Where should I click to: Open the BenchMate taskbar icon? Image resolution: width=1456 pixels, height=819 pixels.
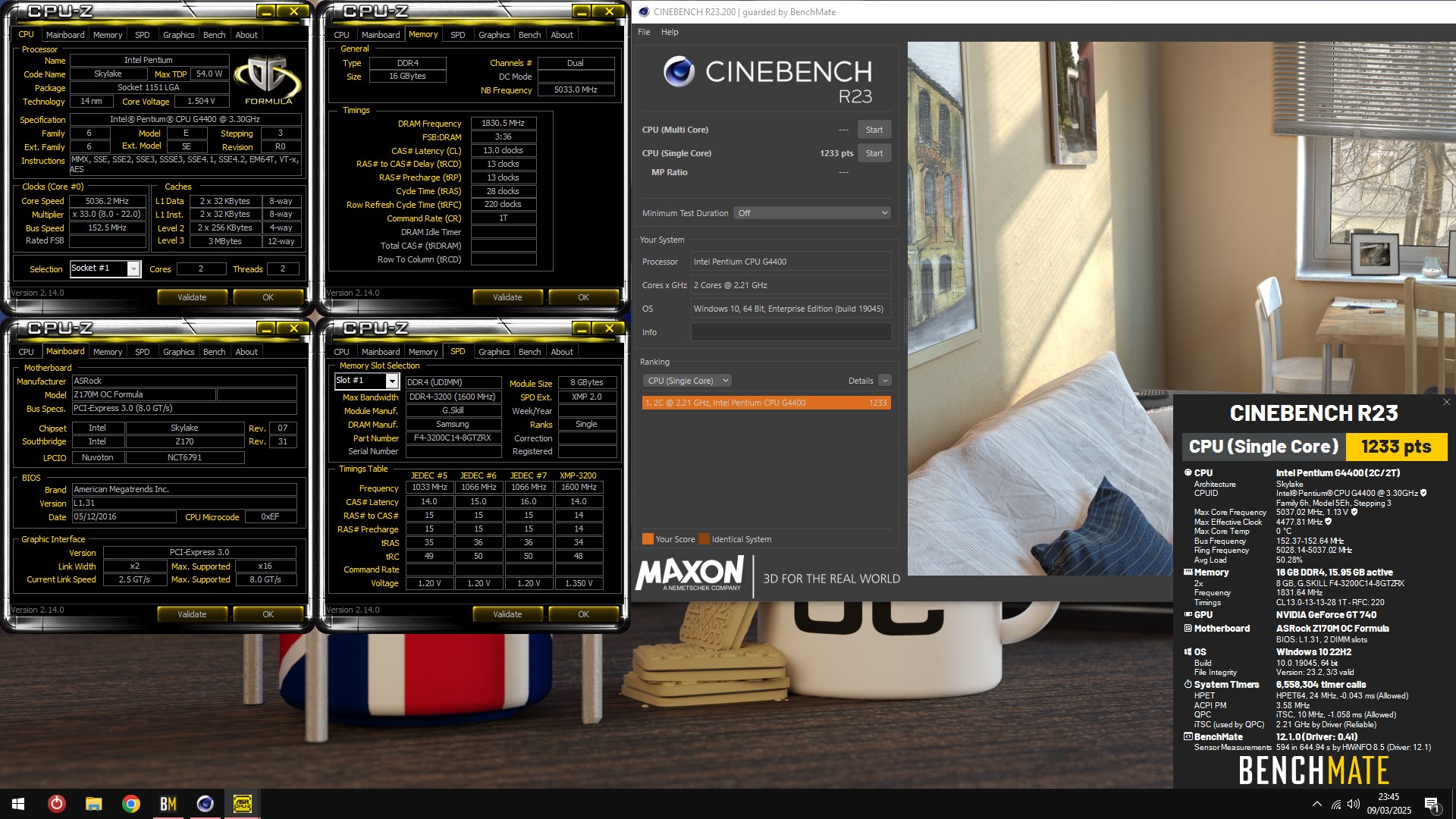coord(168,804)
